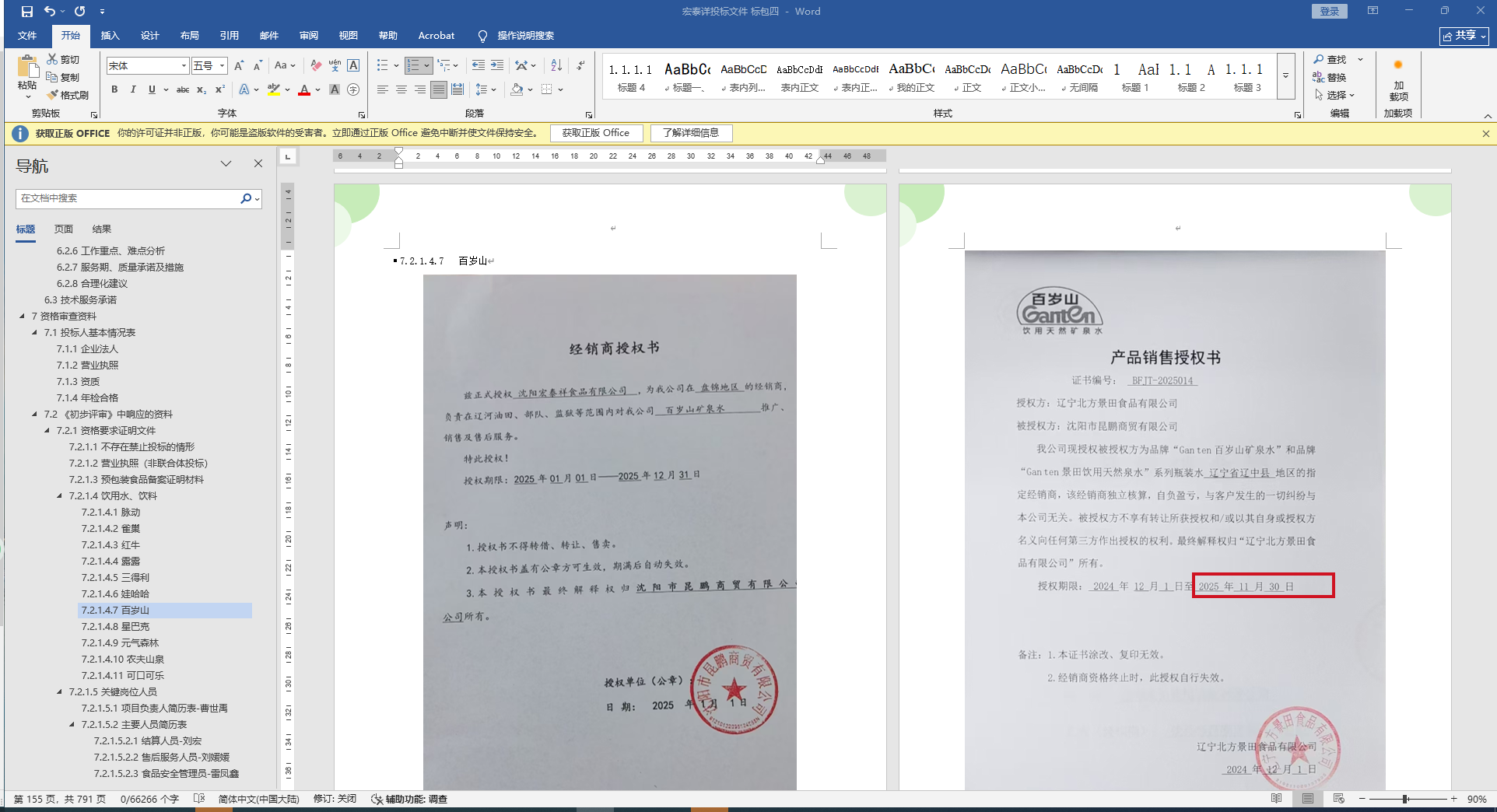Show or hide paragraph marks
This screenshot has width=1497, height=812.
pyautogui.click(x=580, y=65)
